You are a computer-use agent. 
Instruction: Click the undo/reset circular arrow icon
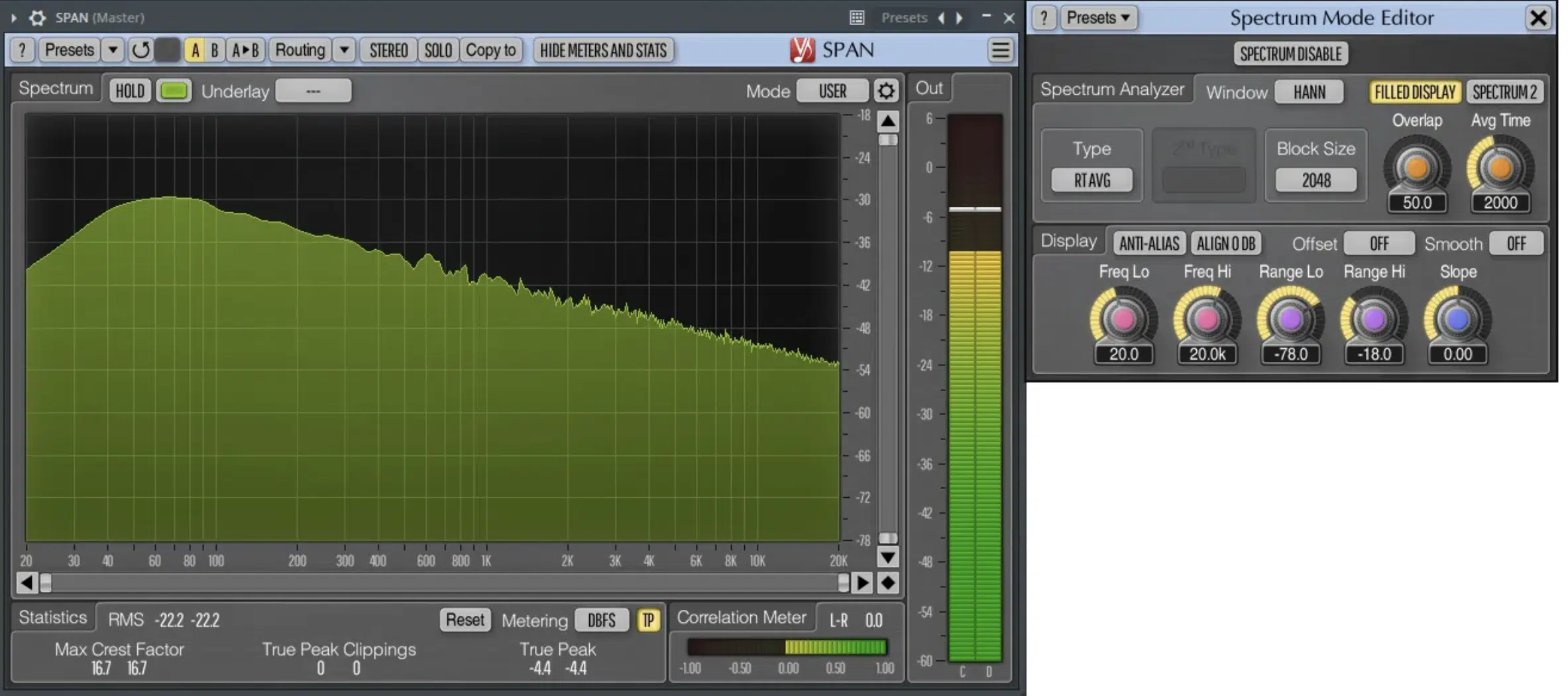tap(140, 50)
